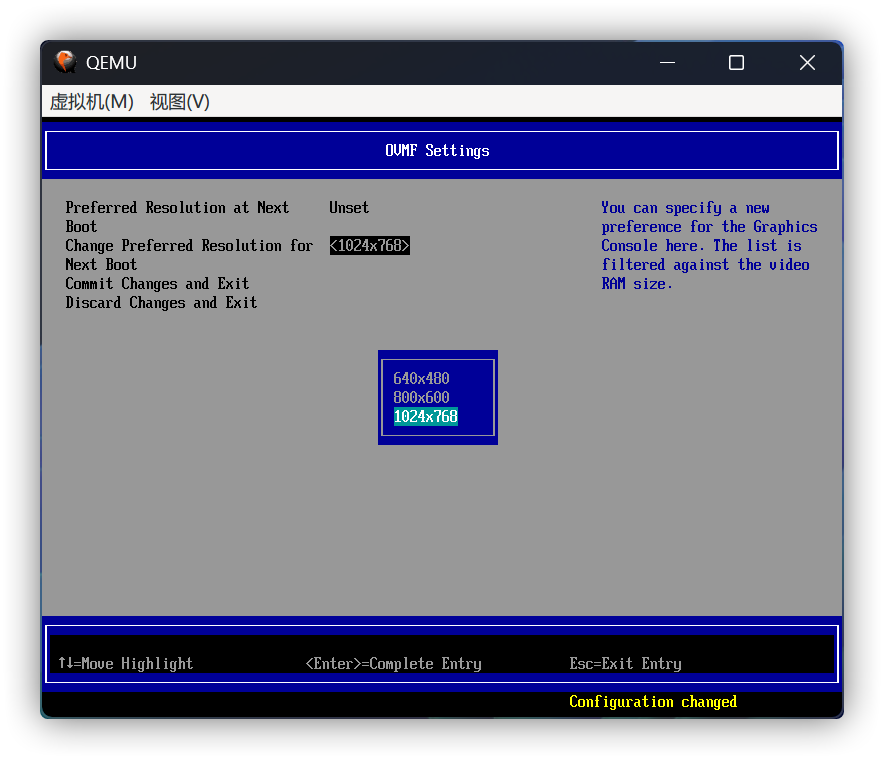Minimize the QEMU window
This screenshot has width=884, height=759.
(667, 62)
